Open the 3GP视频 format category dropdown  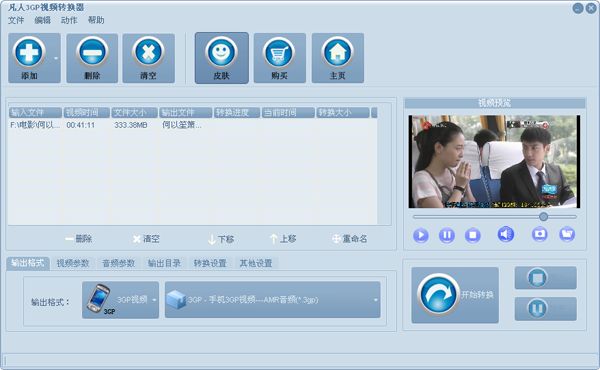[120, 300]
